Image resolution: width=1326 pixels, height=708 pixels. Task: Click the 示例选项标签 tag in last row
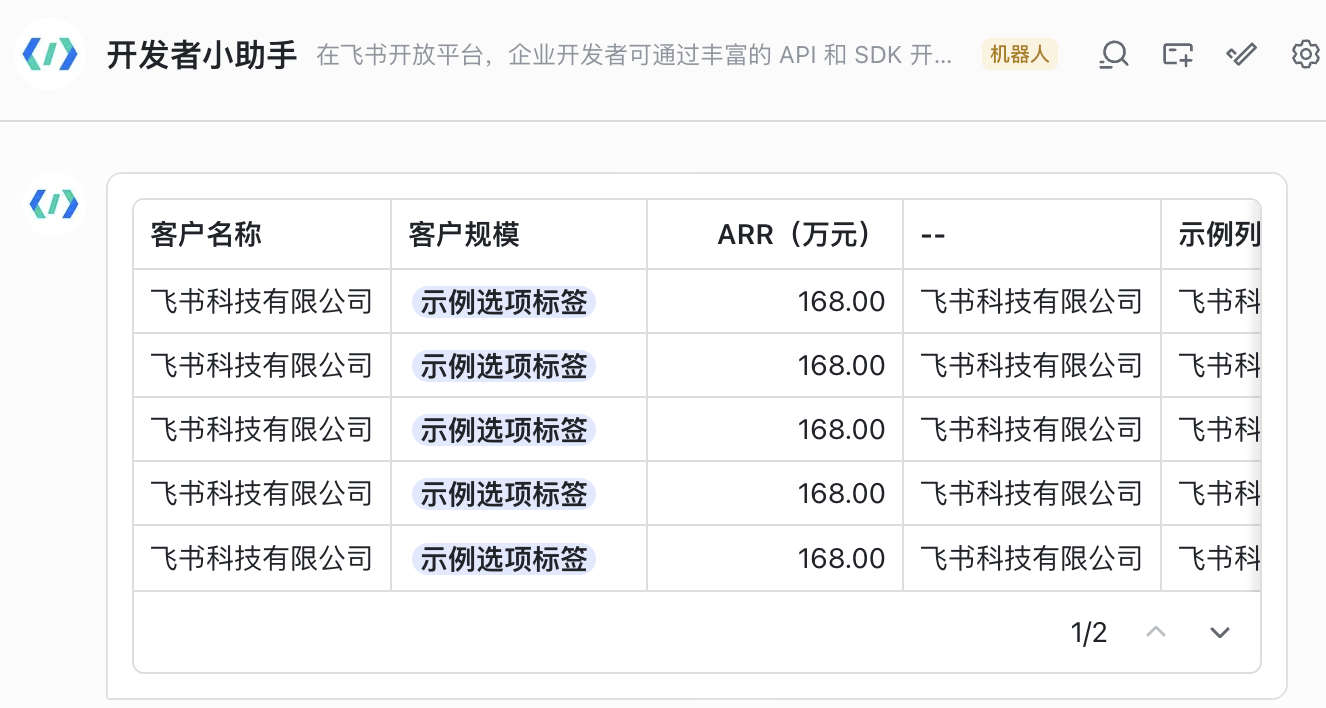coord(504,558)
